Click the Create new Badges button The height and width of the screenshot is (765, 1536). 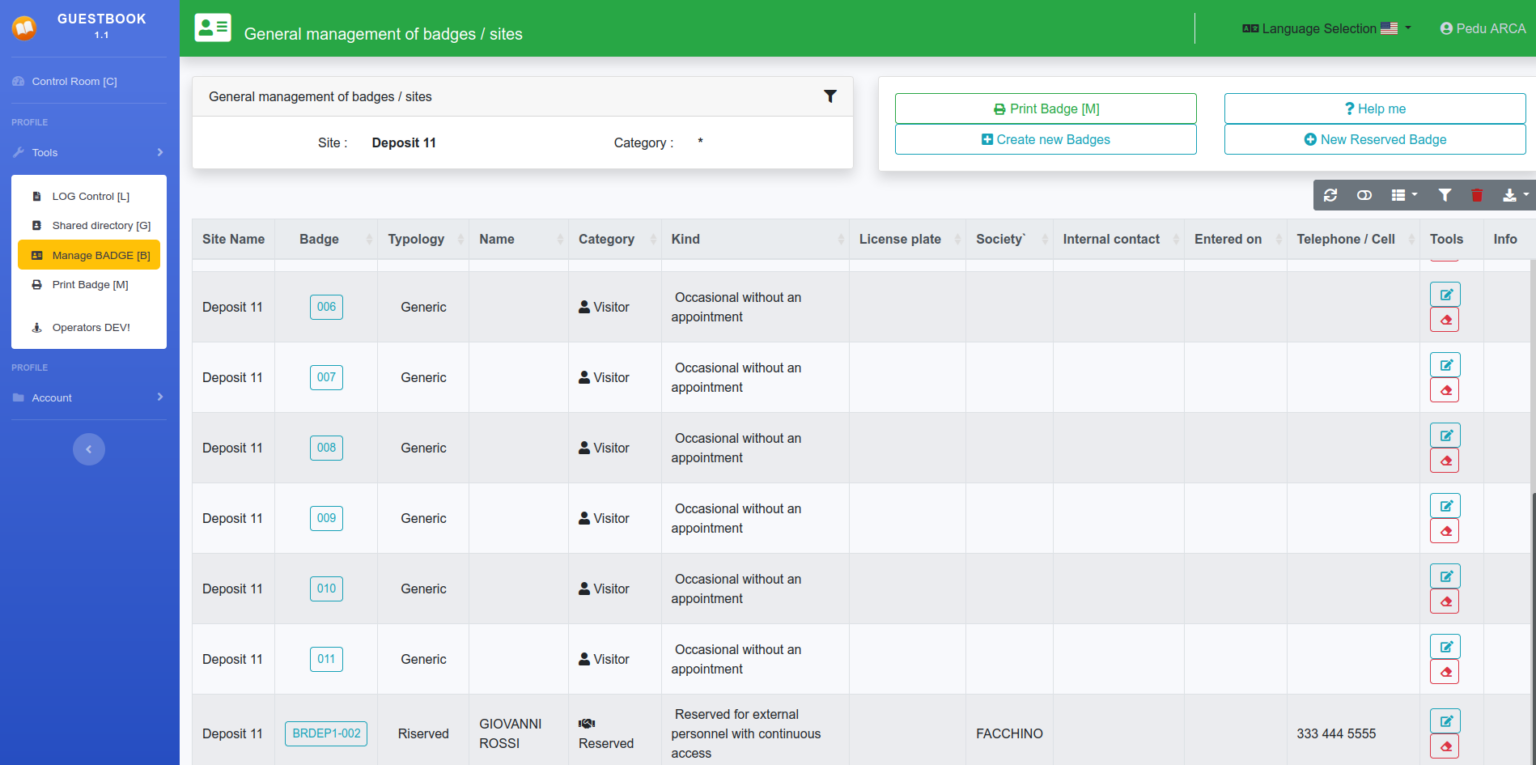(x=1045, y=140)
